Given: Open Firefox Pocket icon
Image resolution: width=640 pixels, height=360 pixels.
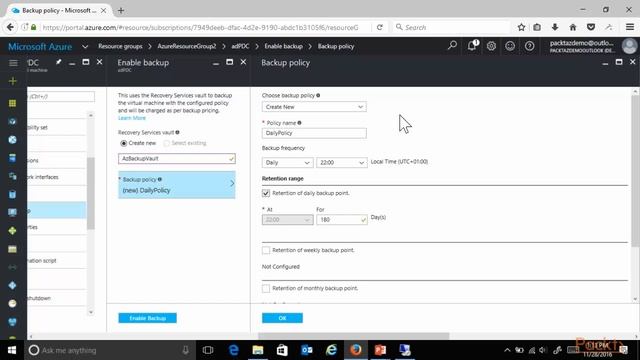Looking at the screenshot, I should (x=591, y=27).
